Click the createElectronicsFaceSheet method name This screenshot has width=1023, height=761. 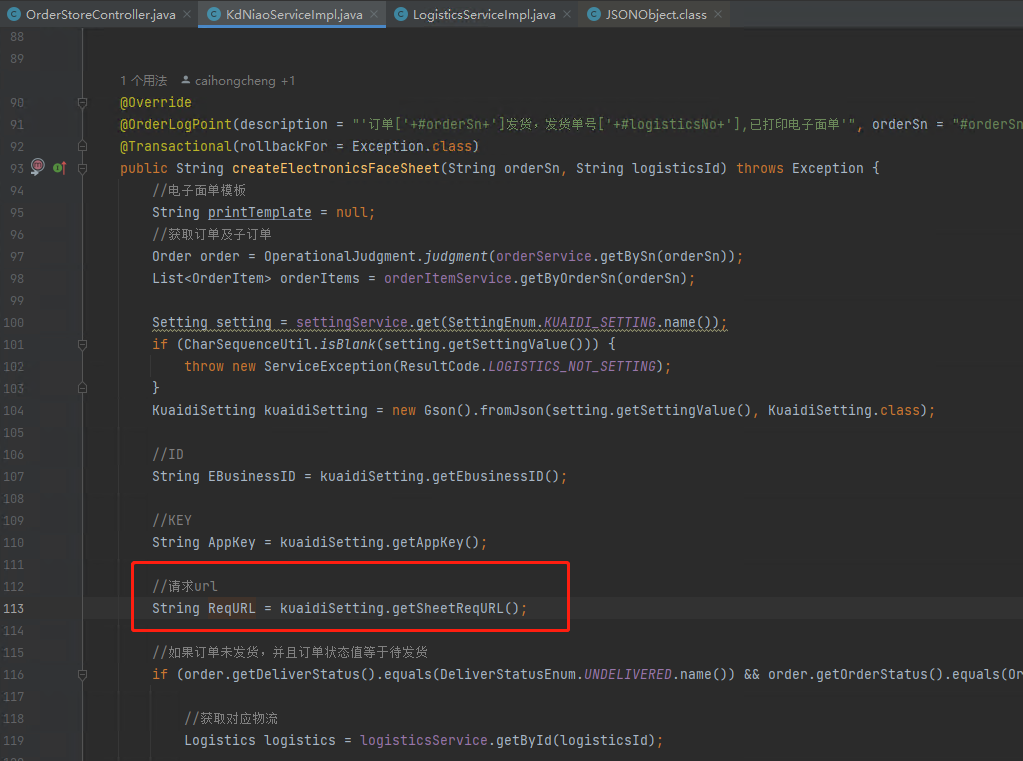point(336,168)
